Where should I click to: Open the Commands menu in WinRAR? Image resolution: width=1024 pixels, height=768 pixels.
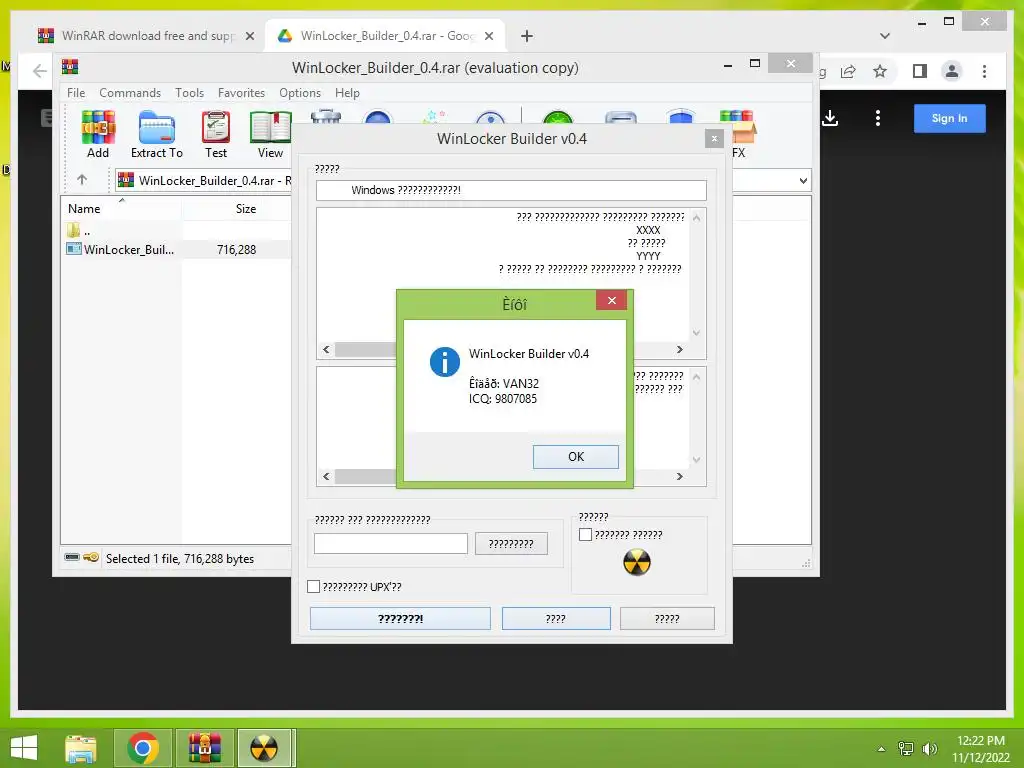pyautogui.click(x=130, y=93)
